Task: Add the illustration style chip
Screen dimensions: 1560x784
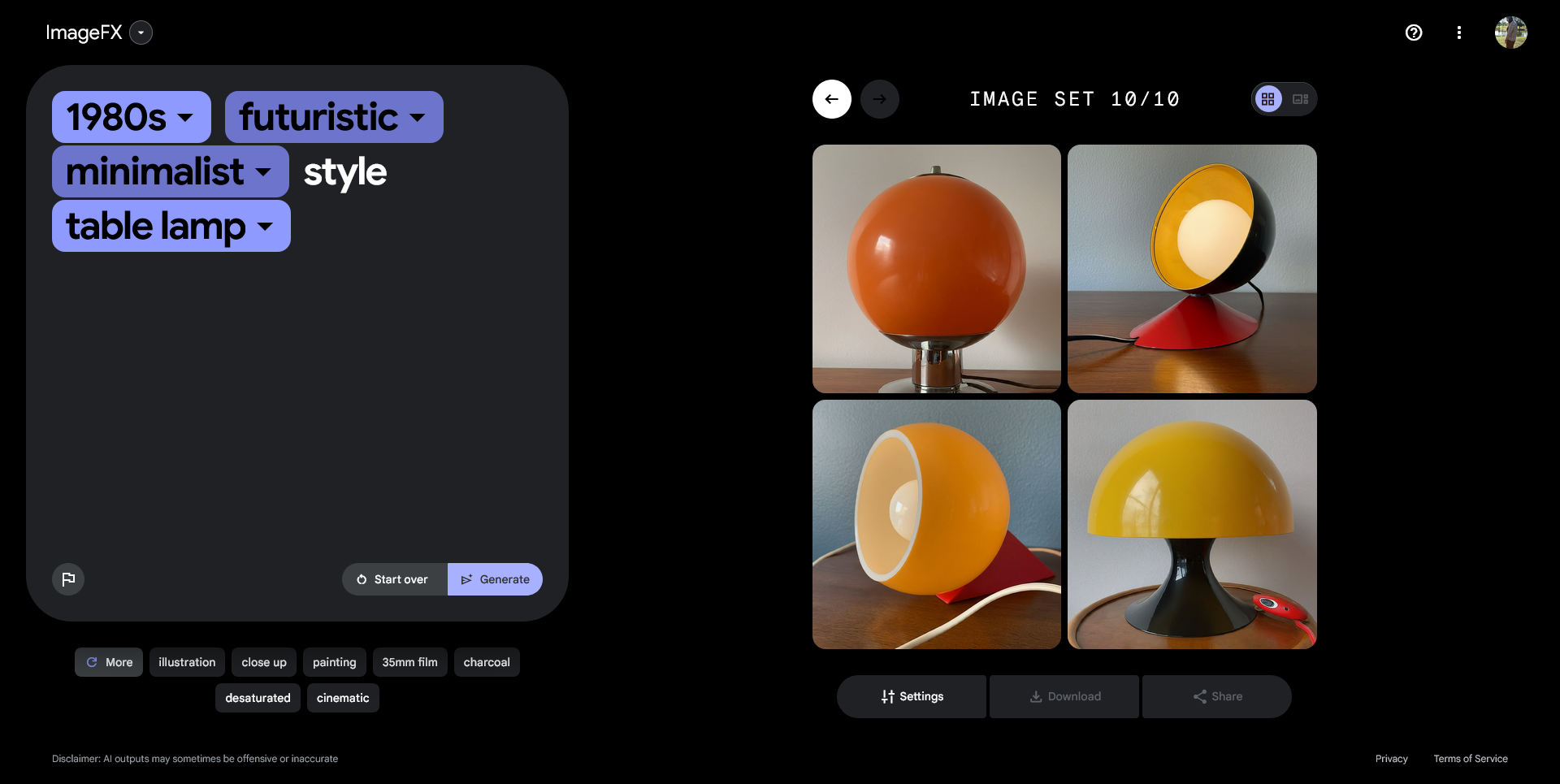Action: [x=187, y=662]
